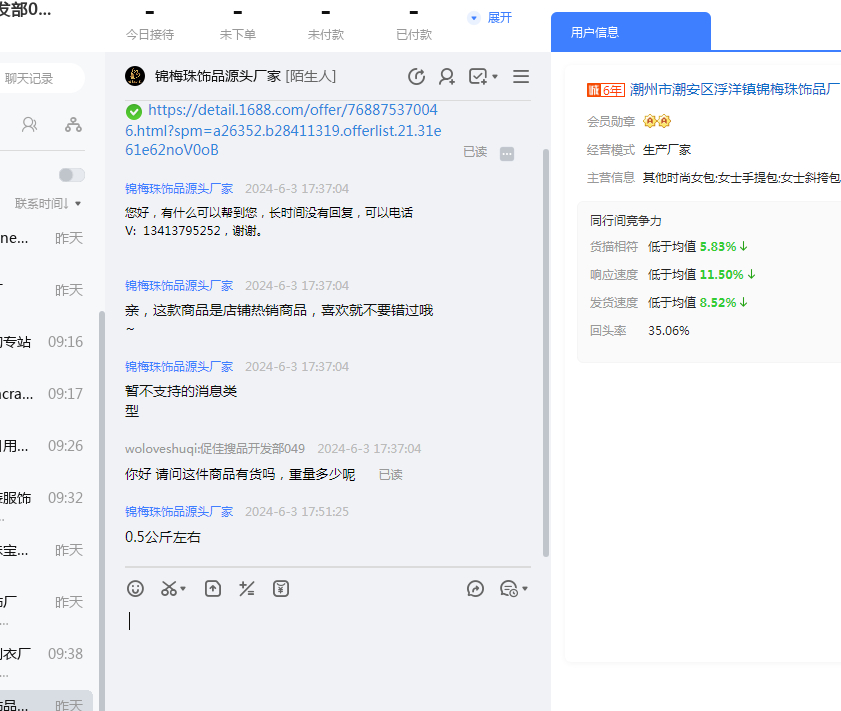The height and width of the screenshot is (711, 841).
Task: Open the plus-slash quick phrases icon
Action: 247,589
